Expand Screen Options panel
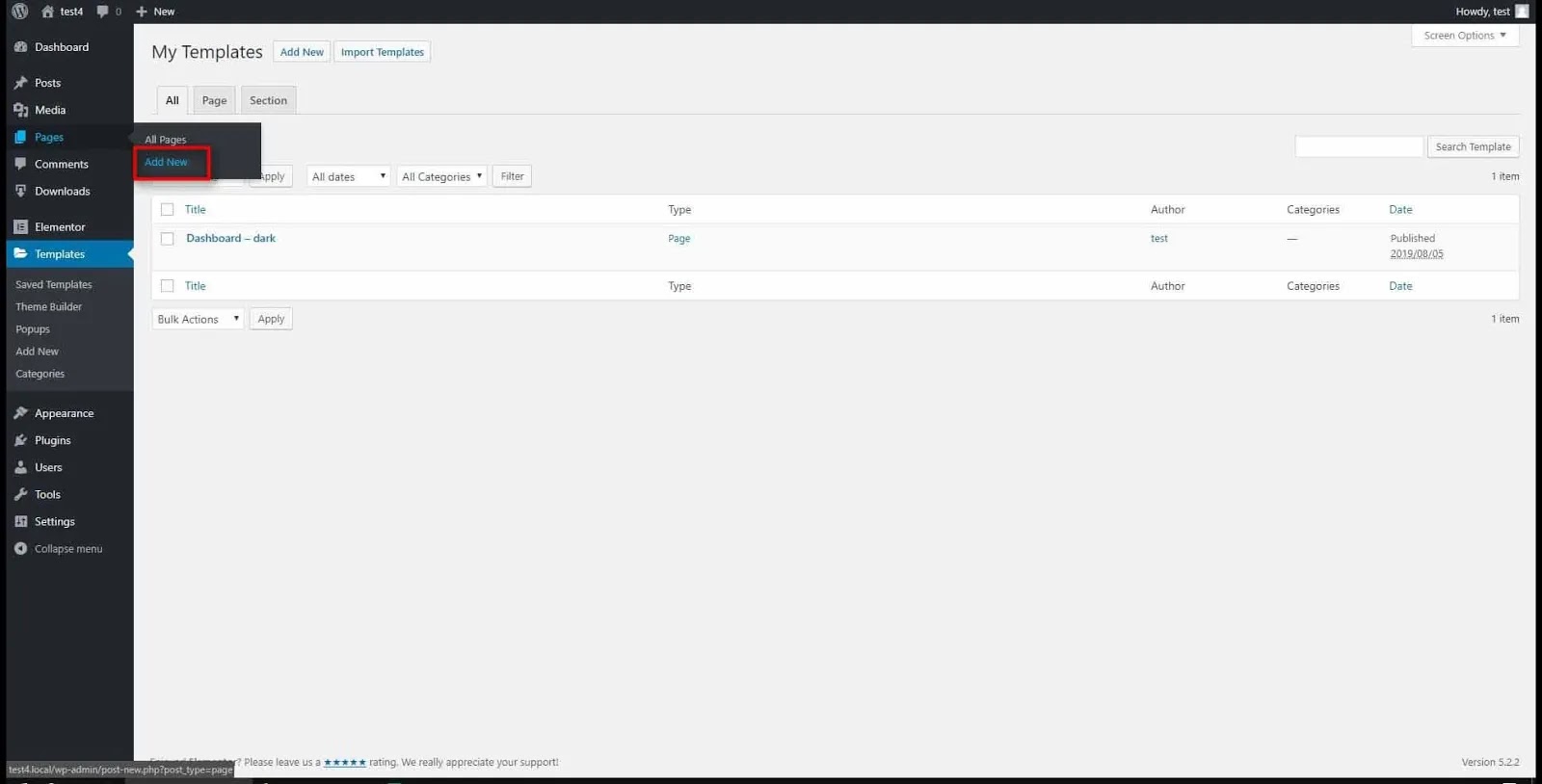This screenshot has height=784, width=1542. (x=1465, y=36)
